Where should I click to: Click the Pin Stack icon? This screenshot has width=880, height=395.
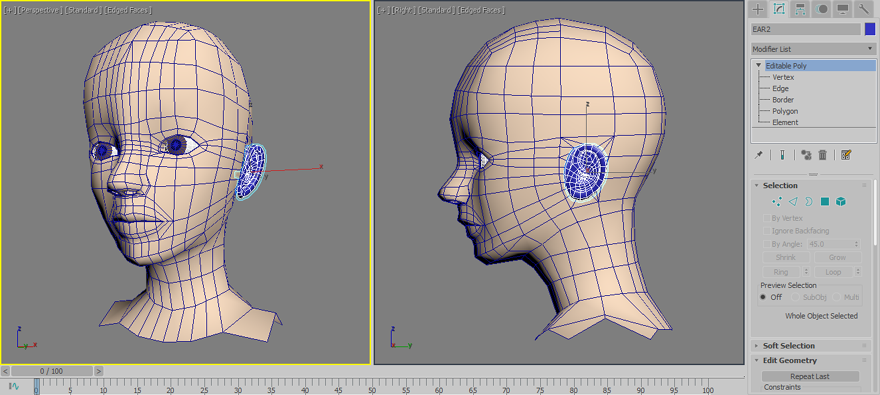[759, 155]
